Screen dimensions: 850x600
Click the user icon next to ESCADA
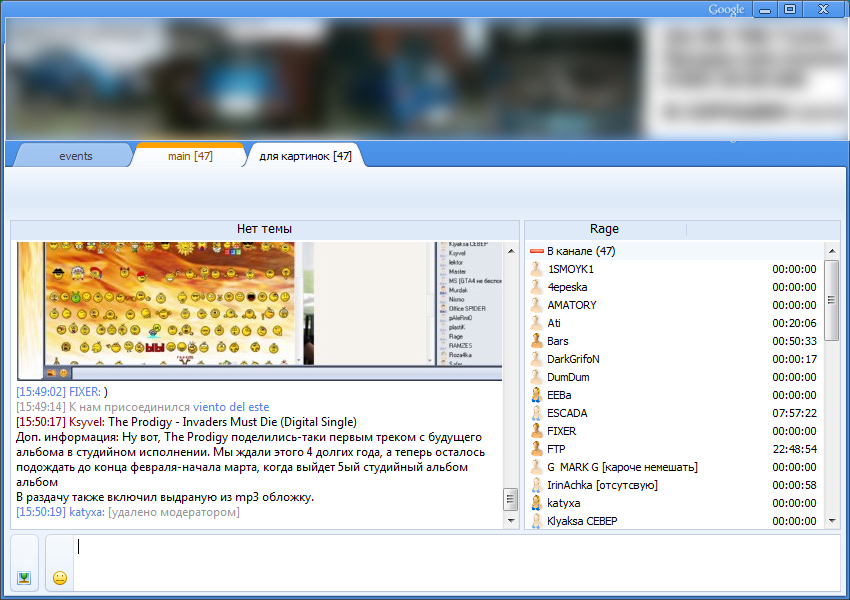point(537,413)
